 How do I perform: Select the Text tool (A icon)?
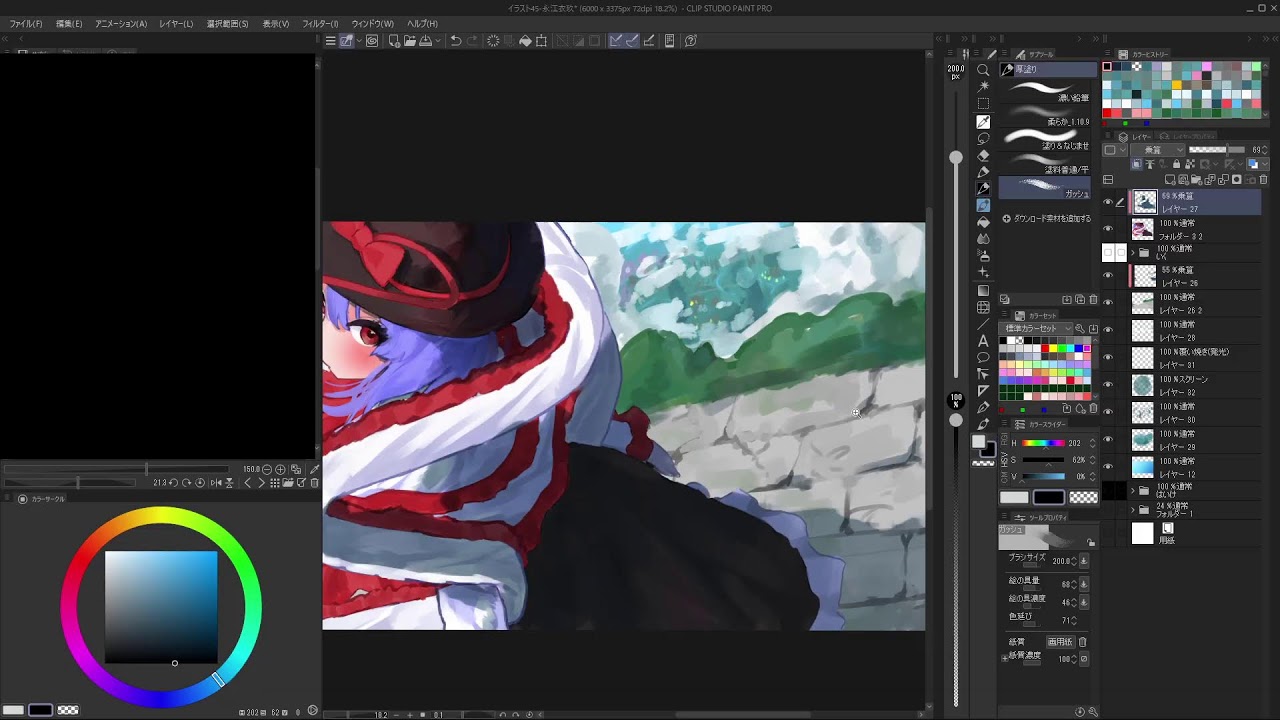(x=983, y=341)
